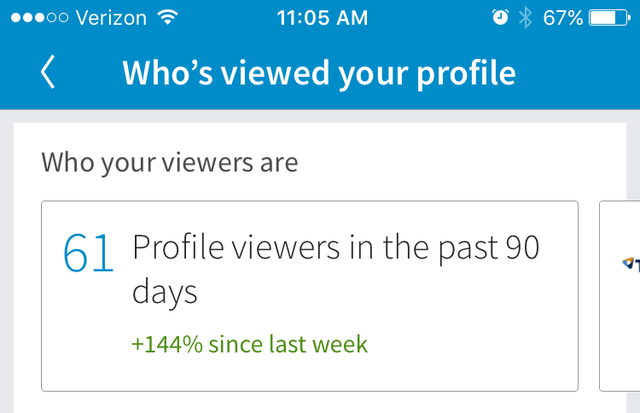Tap the 11:05 AM clock
Screen dimensions: 640x413
pyautogui.click(x=322, y=18)
